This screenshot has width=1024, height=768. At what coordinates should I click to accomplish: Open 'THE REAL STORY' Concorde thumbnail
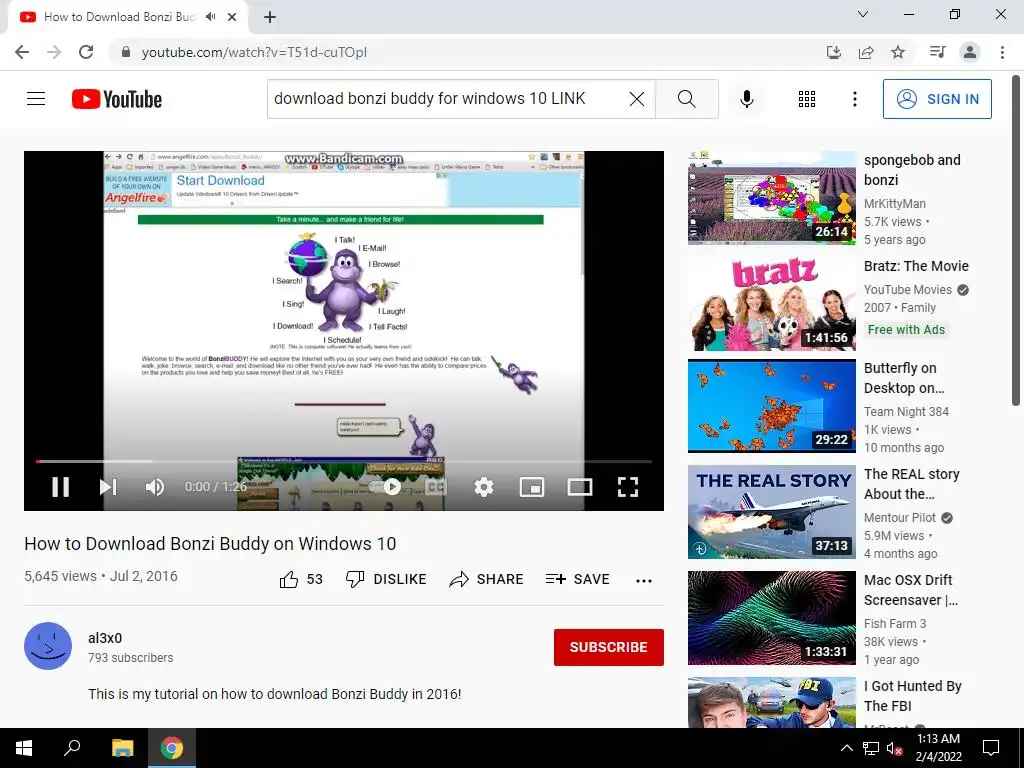pyautogui.click(x=772, y=511)
